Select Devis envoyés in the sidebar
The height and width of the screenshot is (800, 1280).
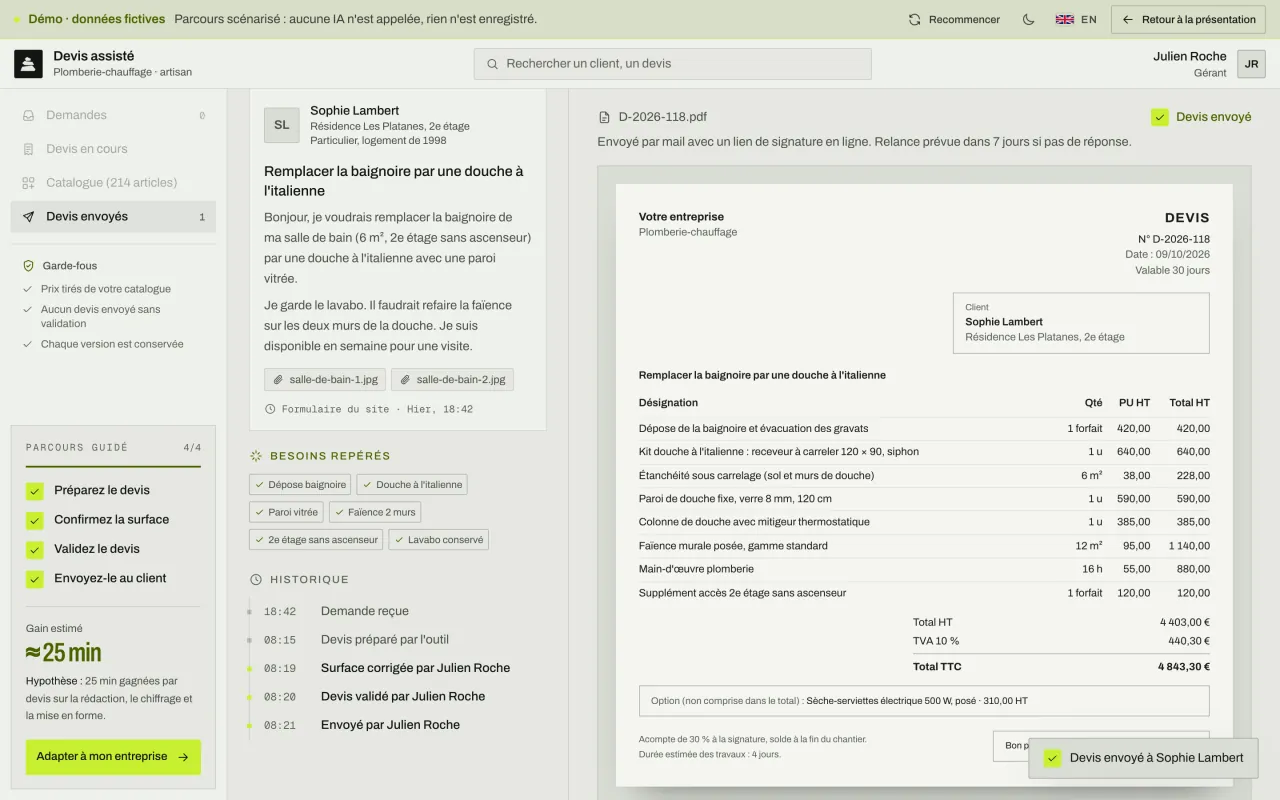[113, 217]
